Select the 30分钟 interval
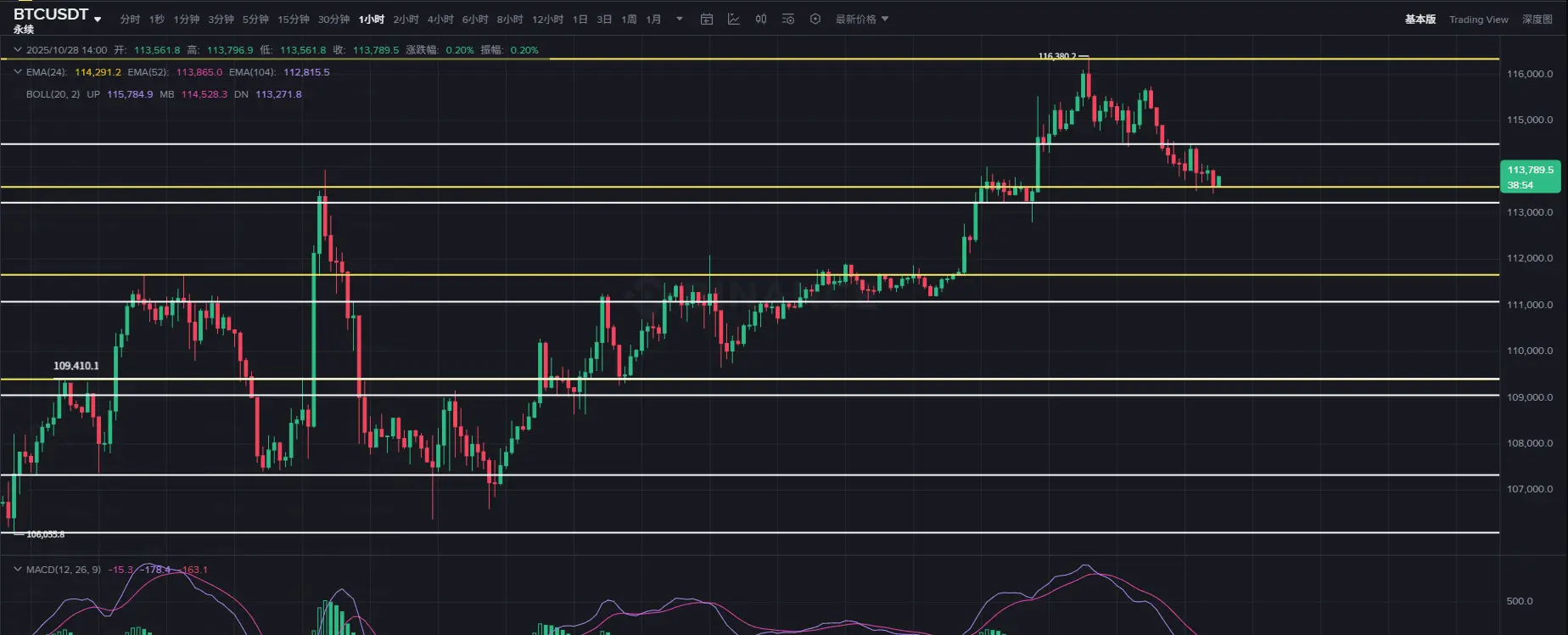This screenshot has width=1568, height=635. [x=333, y=19]
